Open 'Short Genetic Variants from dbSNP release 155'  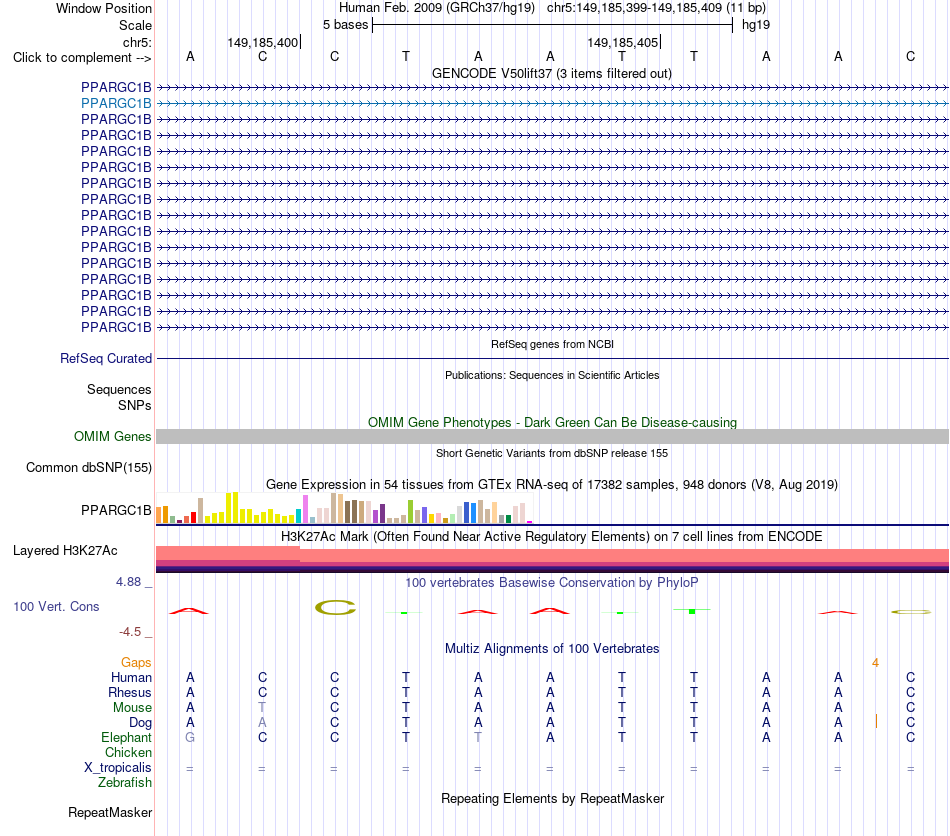click(552, 453)
